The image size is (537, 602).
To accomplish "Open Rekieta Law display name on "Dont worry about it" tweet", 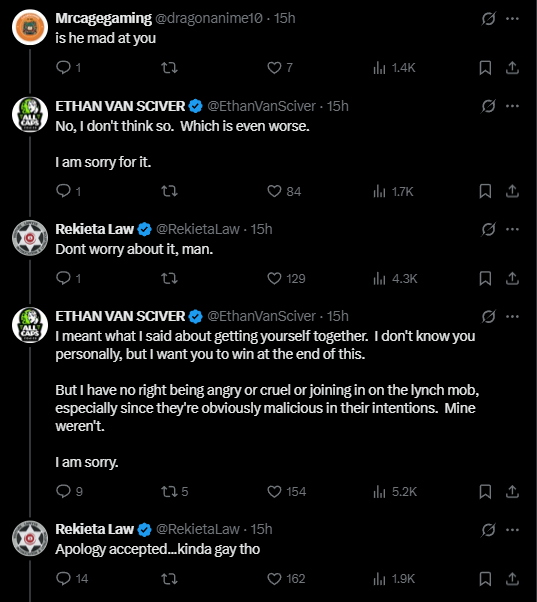I will (x=94, y=229).
